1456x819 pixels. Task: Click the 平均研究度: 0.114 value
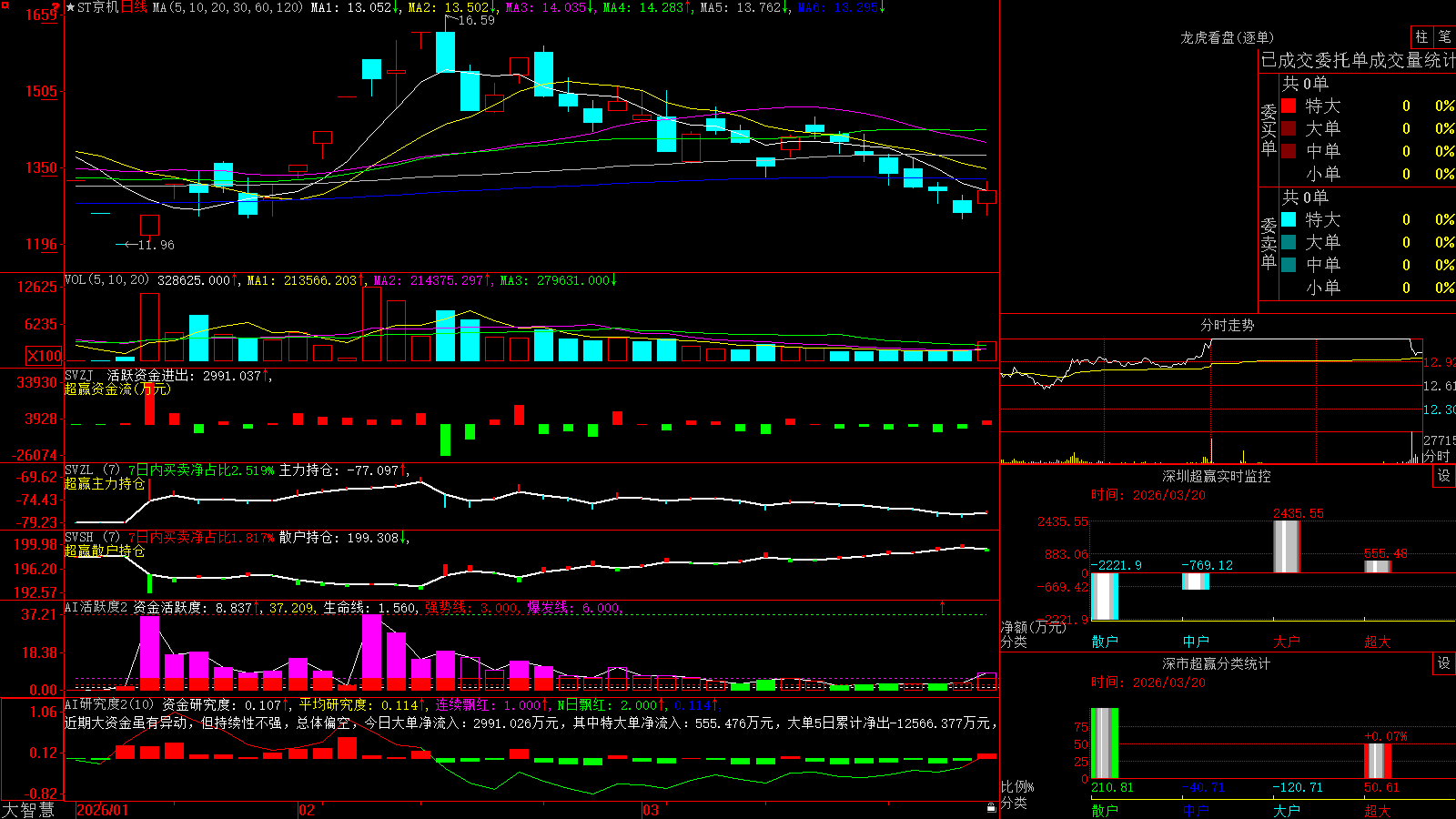[359, 704]
